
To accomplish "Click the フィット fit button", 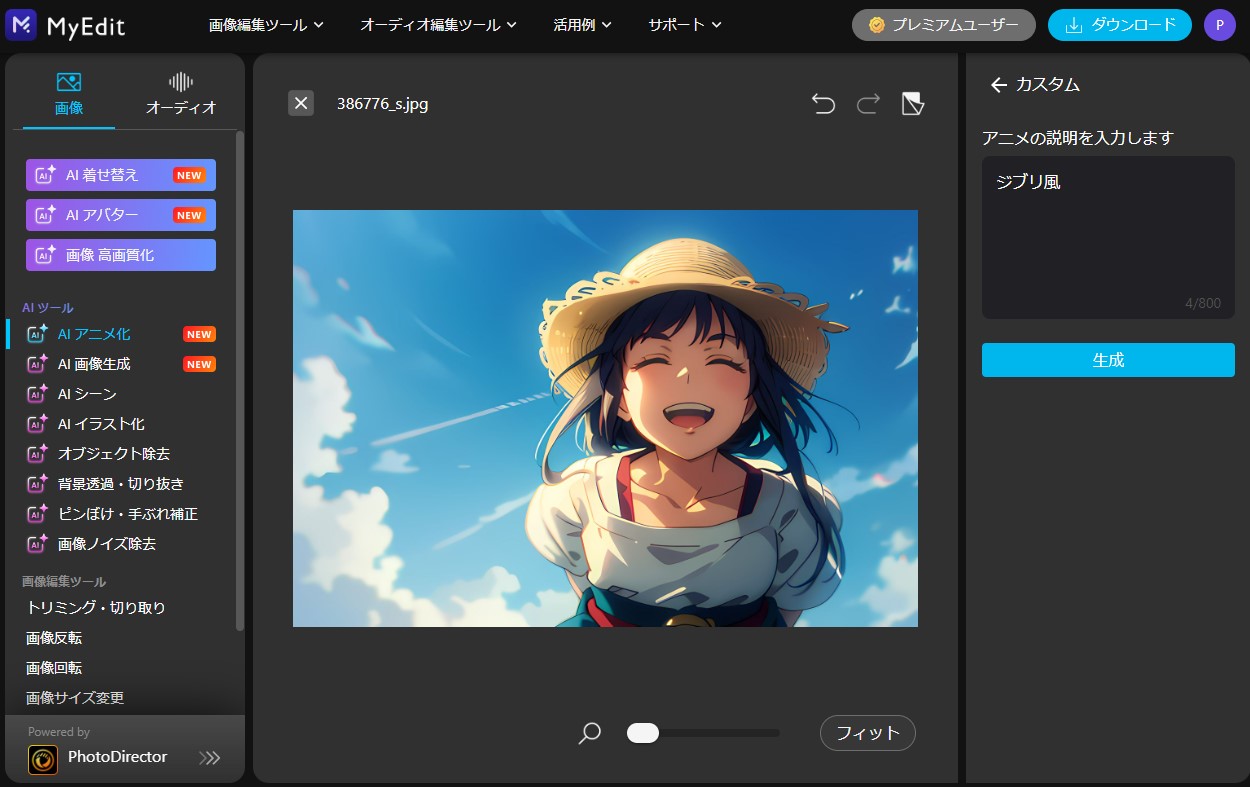I will point(868,733).
